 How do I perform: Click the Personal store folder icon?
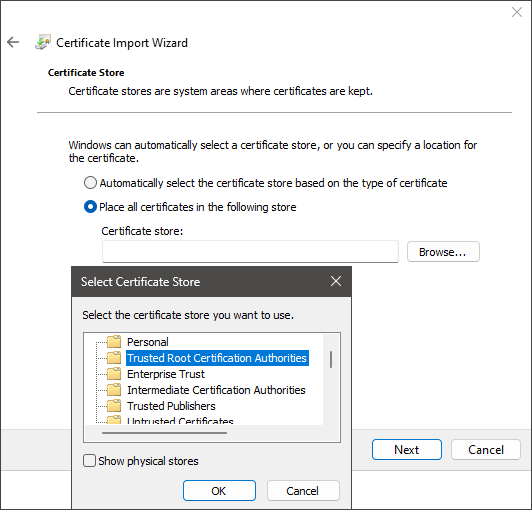coord(114,342)
